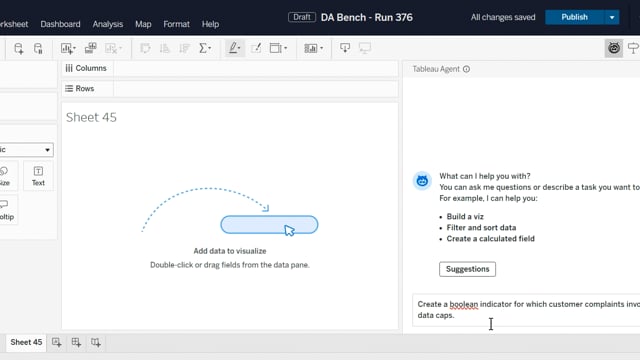Open the Publish dropdown arrow
Image resolution: width=640 pixels, height=360 pixels.
tap(612, 17)
